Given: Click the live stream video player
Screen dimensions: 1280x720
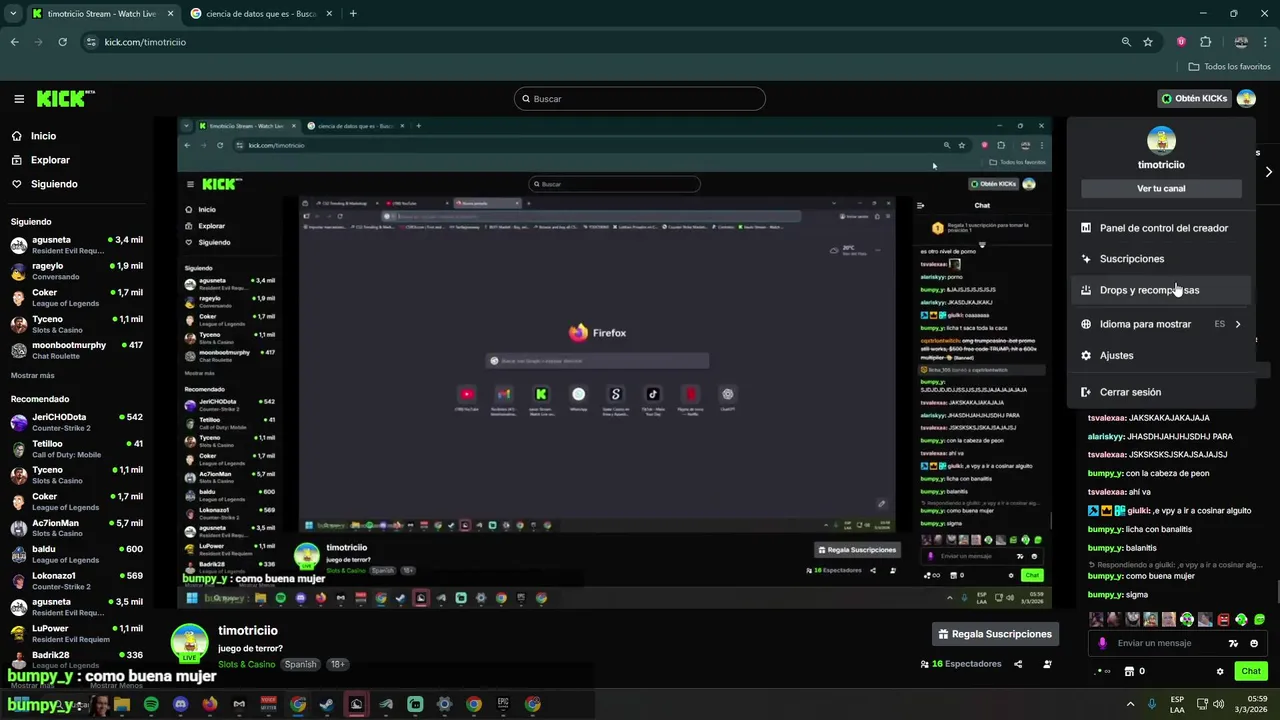Looking at the screenshot, I should [x=614, y=363].
